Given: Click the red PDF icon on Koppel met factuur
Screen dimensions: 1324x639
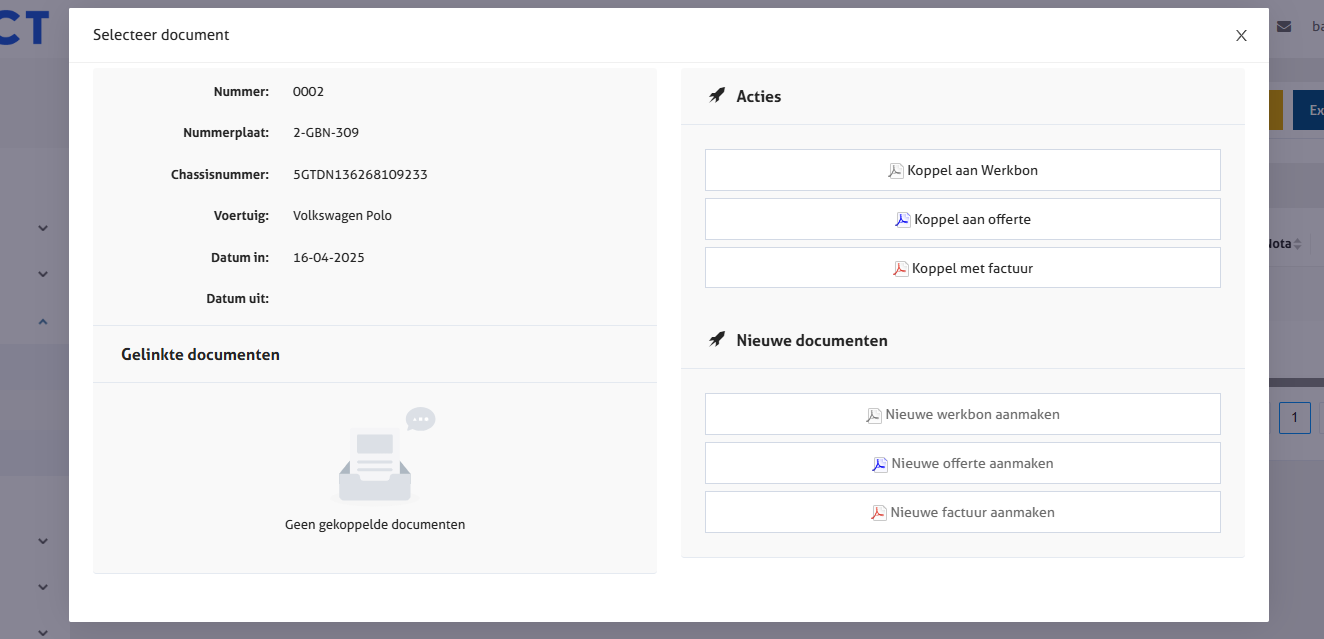Looking at the screenshot, I should pyautogui.click(x=901, y=269).
